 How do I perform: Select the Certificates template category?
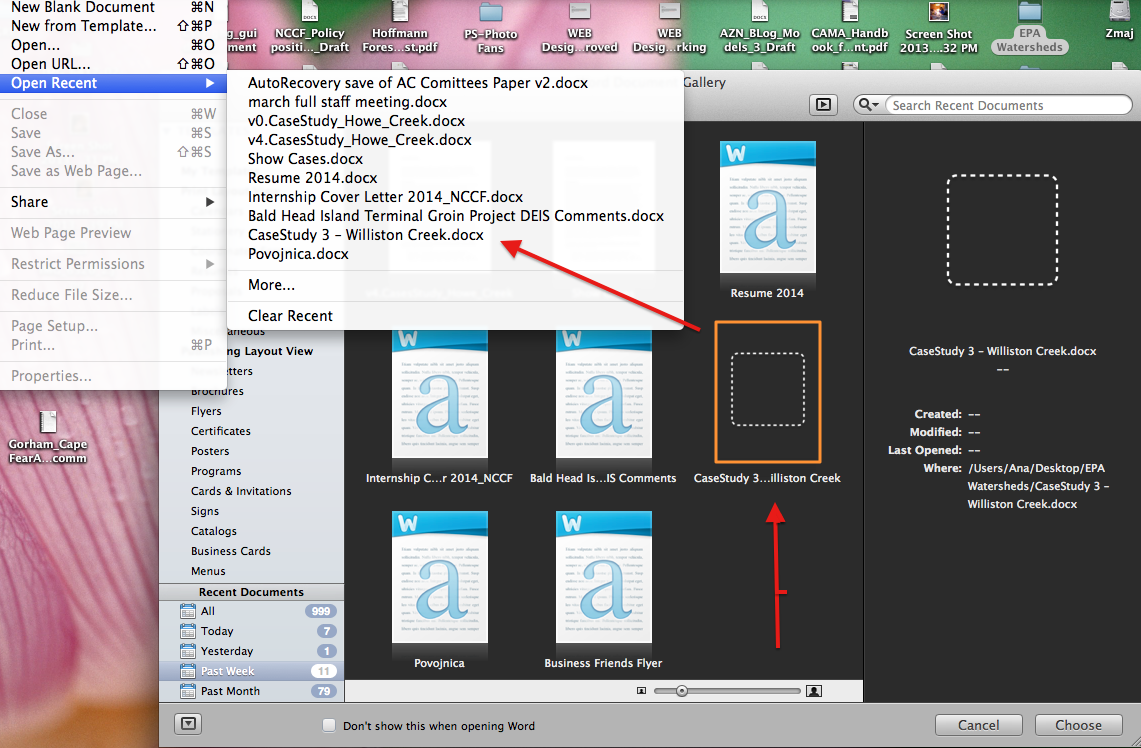[220, 431]
